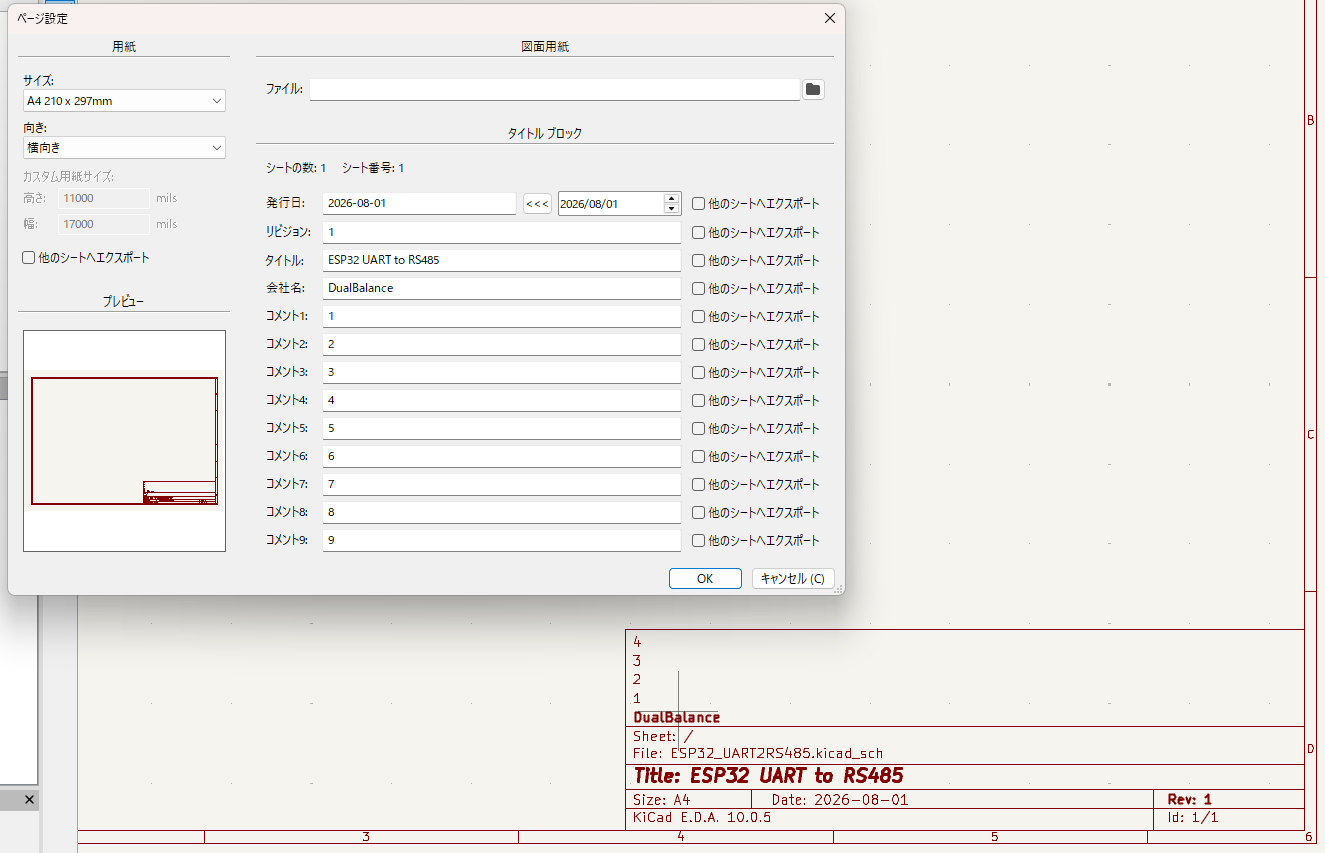
Task: Increment the date with the stepper up arrow
Action: tap(672, 198)
